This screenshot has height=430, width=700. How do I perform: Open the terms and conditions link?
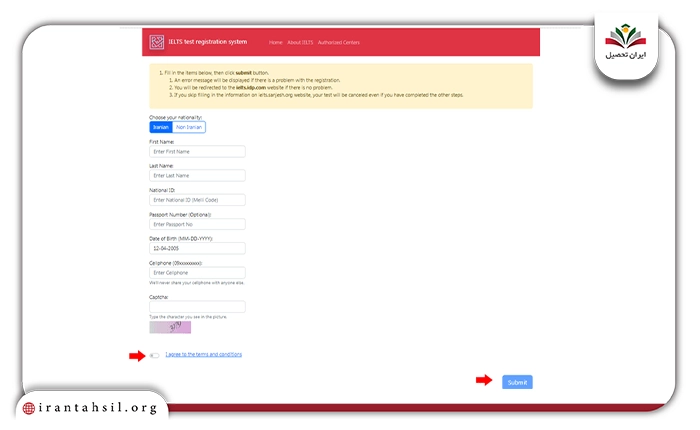[x=204, y=354]
